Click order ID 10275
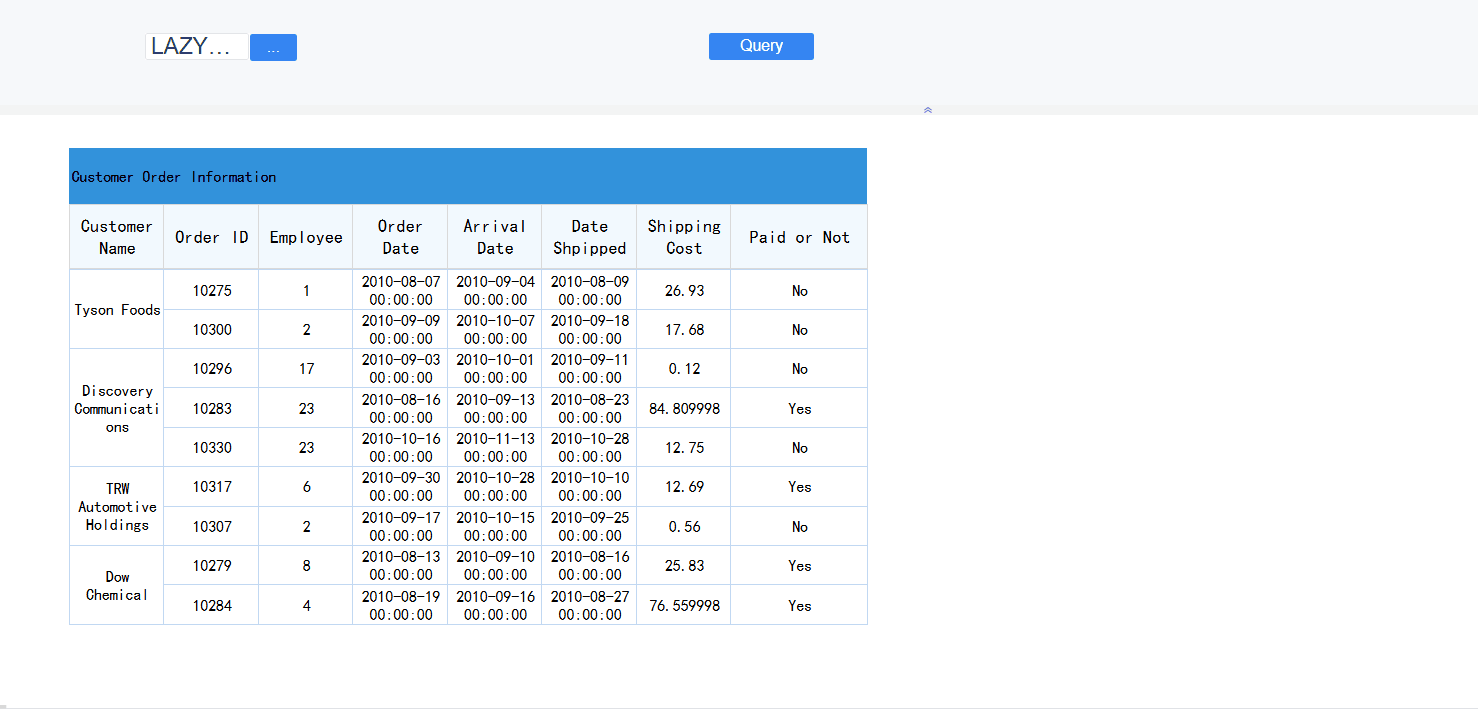 click(x=211, y=290)
